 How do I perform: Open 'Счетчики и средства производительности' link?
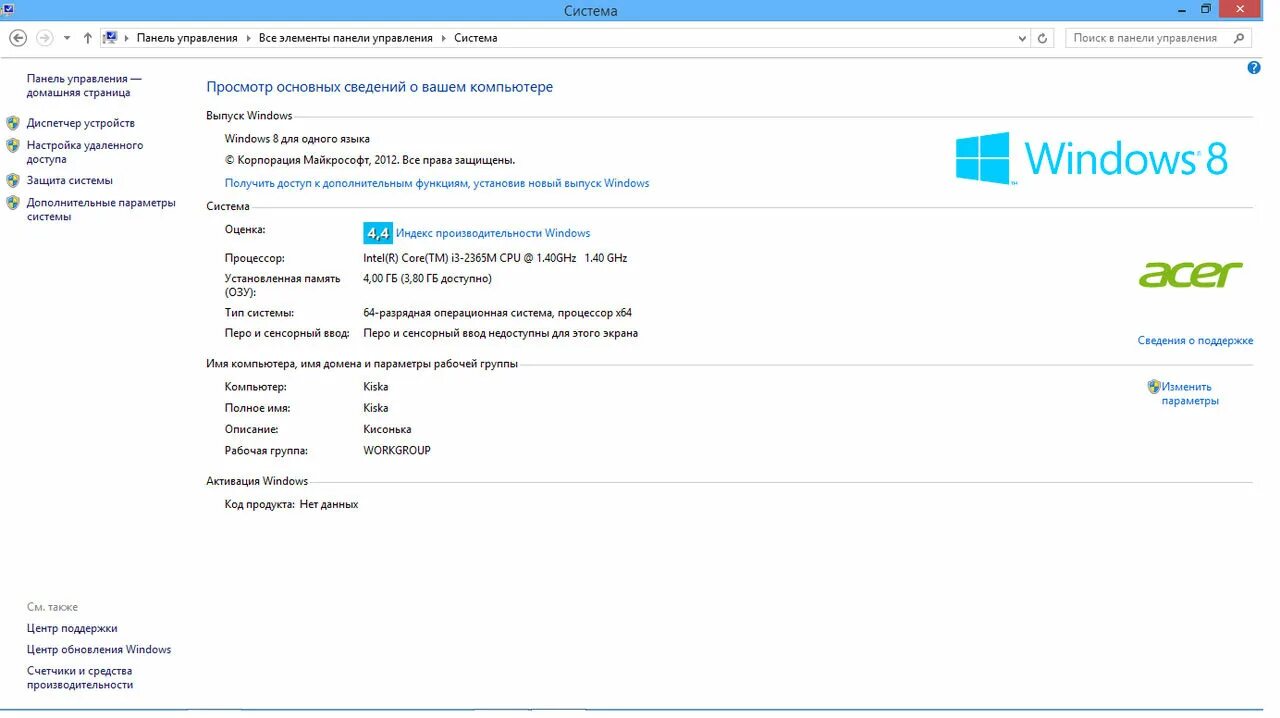tap(80, 678)
